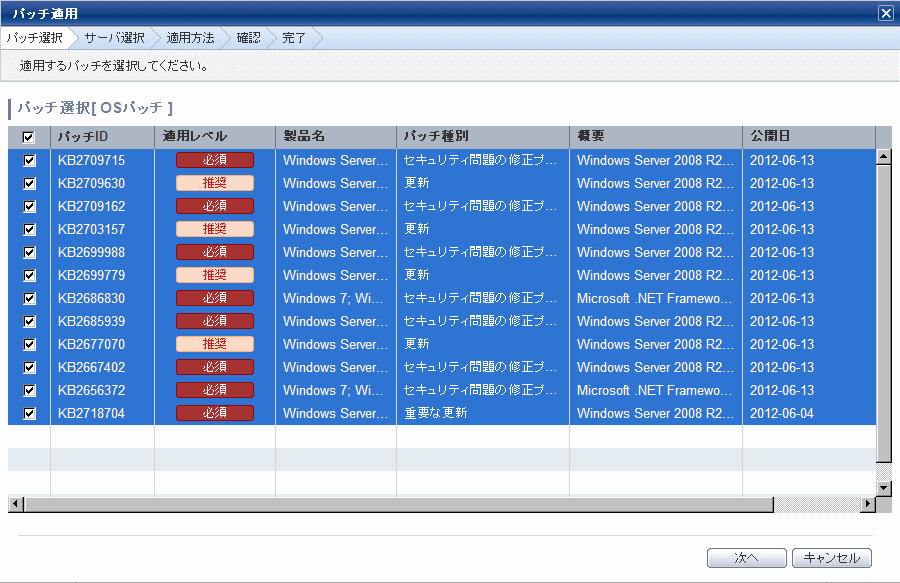Screen dimensions: 900x583
Task: Uncheck the checkbox for KB2709715
Action: (x=29, y=160)
